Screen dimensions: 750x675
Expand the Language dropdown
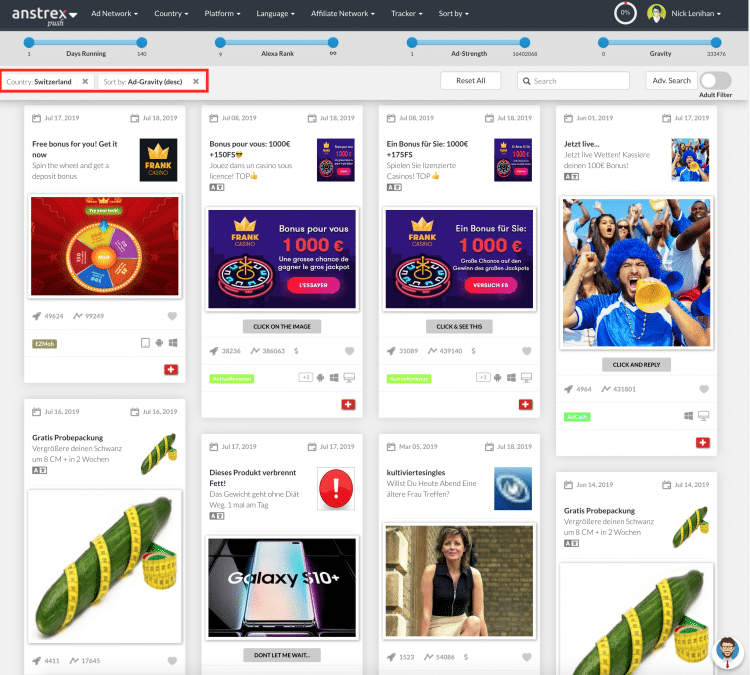(x=275, y=13)
